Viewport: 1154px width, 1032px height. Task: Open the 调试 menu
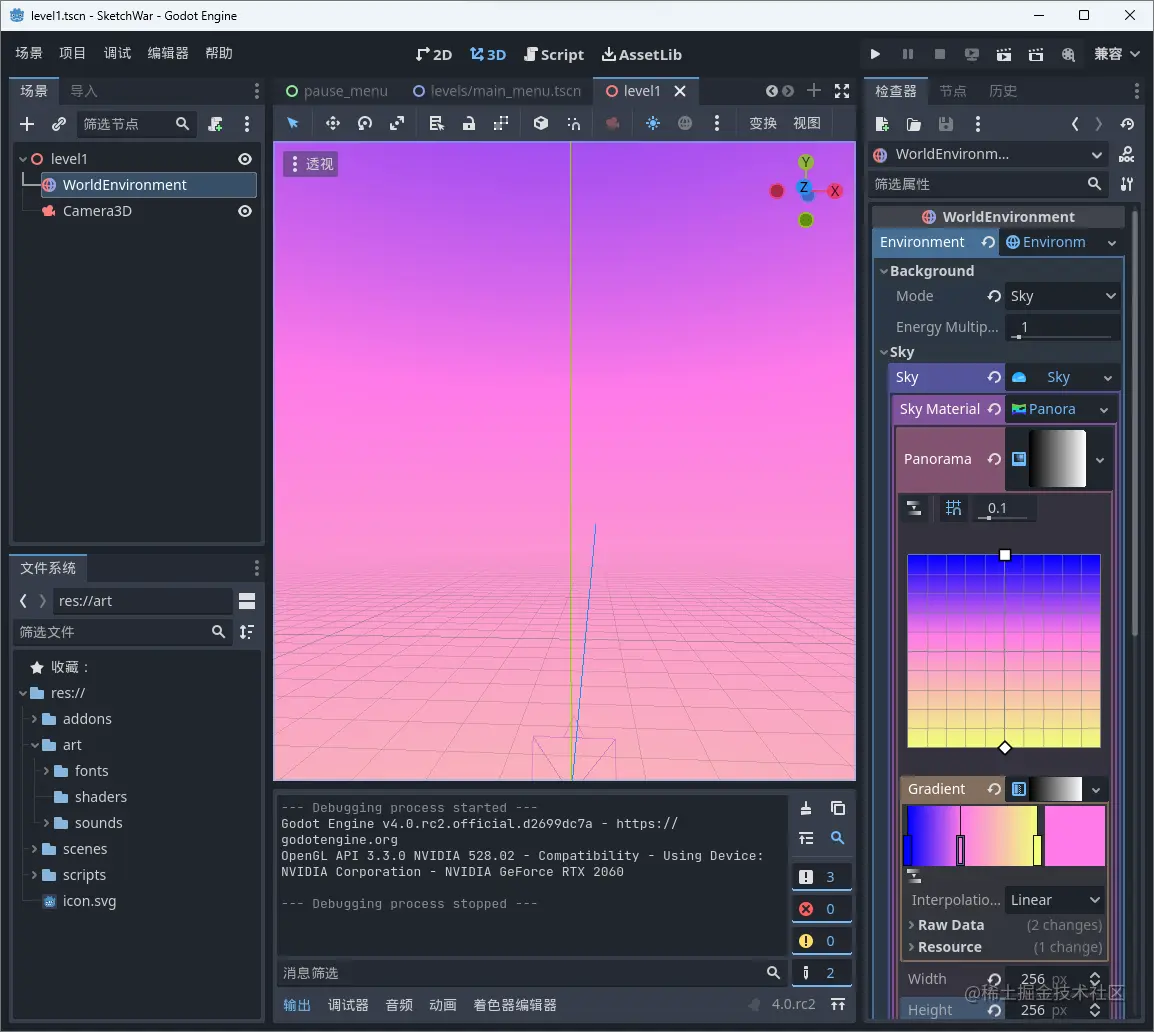coord(117,53)
